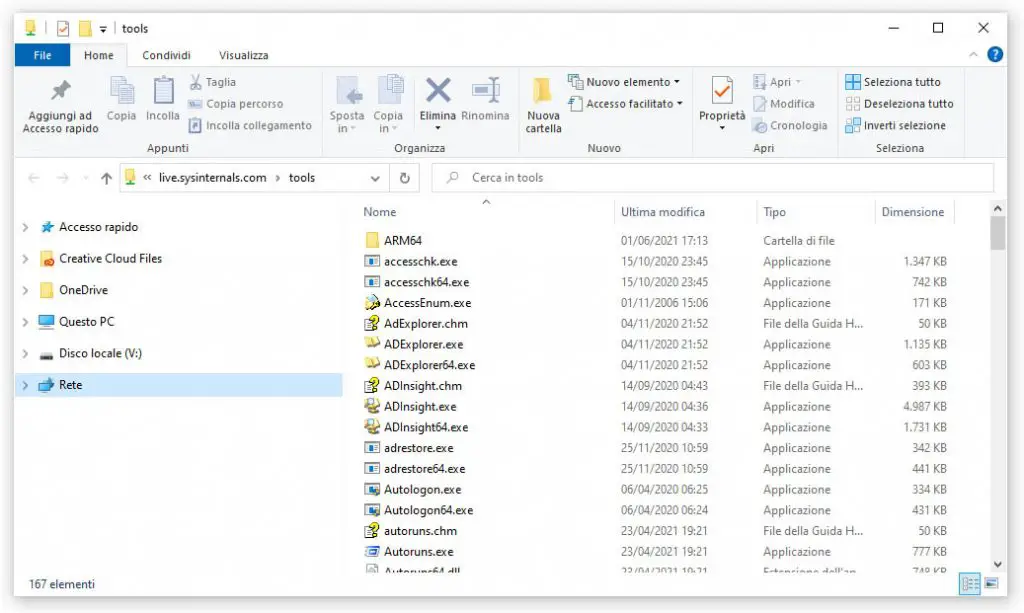The height and width of the screenshot is (613, 1024).
Task: Click the Cerca in tools search box
Action: pyautogui.click(x=713, y=178)
